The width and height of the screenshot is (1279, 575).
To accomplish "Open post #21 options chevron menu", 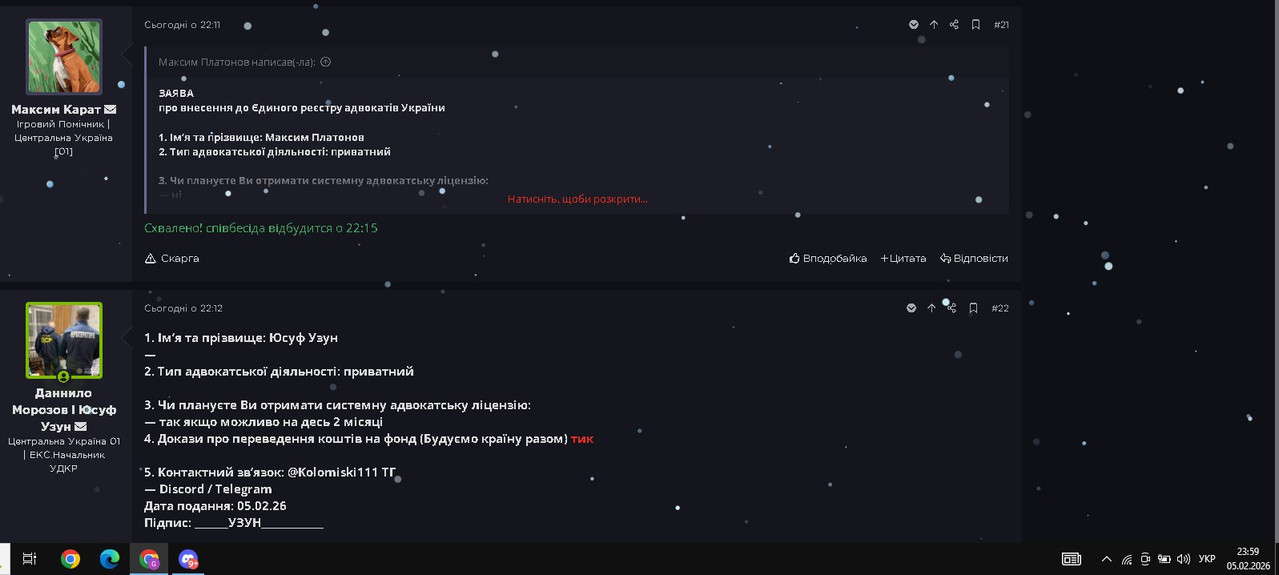I will 913,25.
